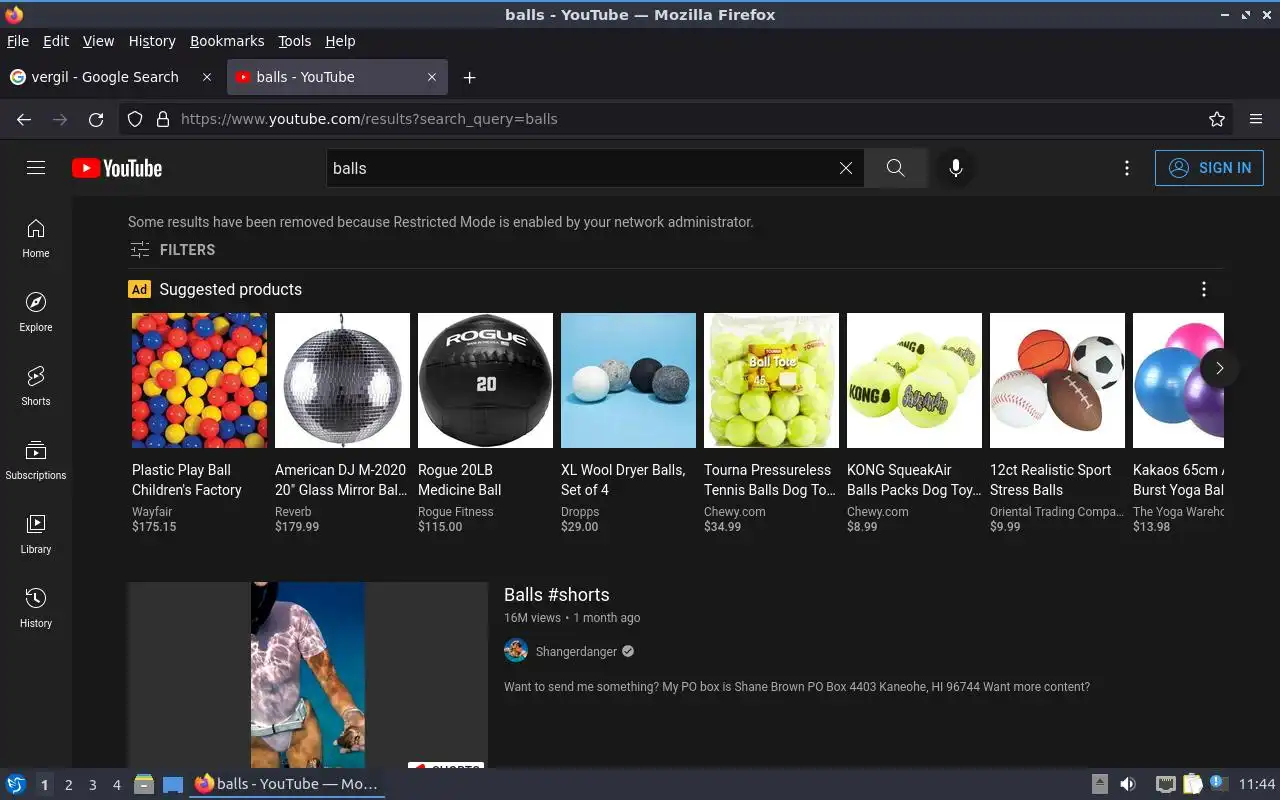Open the Tools menu
Image resolution: width=1280 pixels, height=800 pixels.
(294, 41)
